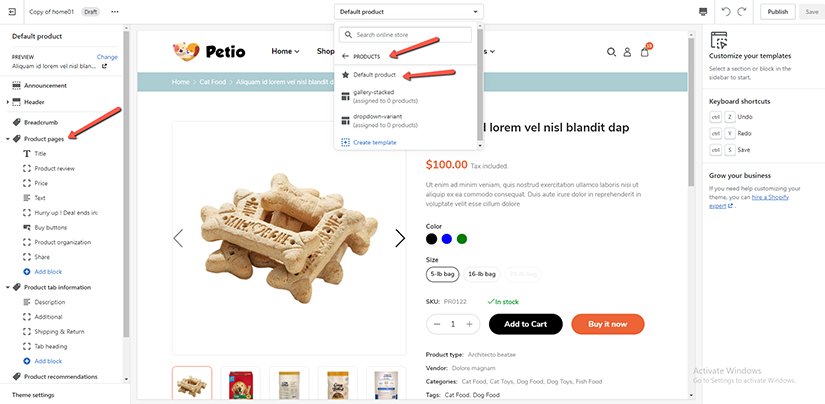Screen dimensions: 825x404
Task: Go back using the Products arrow
Action: coord(346,56)
